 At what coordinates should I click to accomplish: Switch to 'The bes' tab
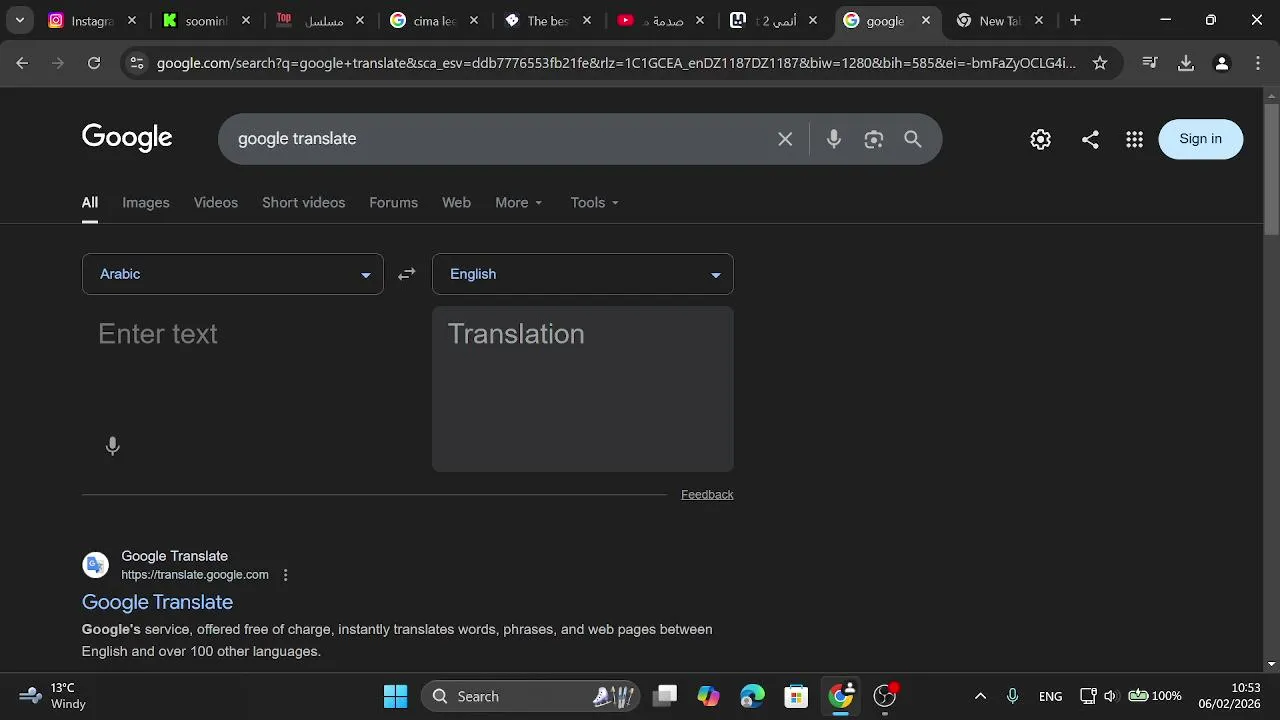tap(549, 20)
